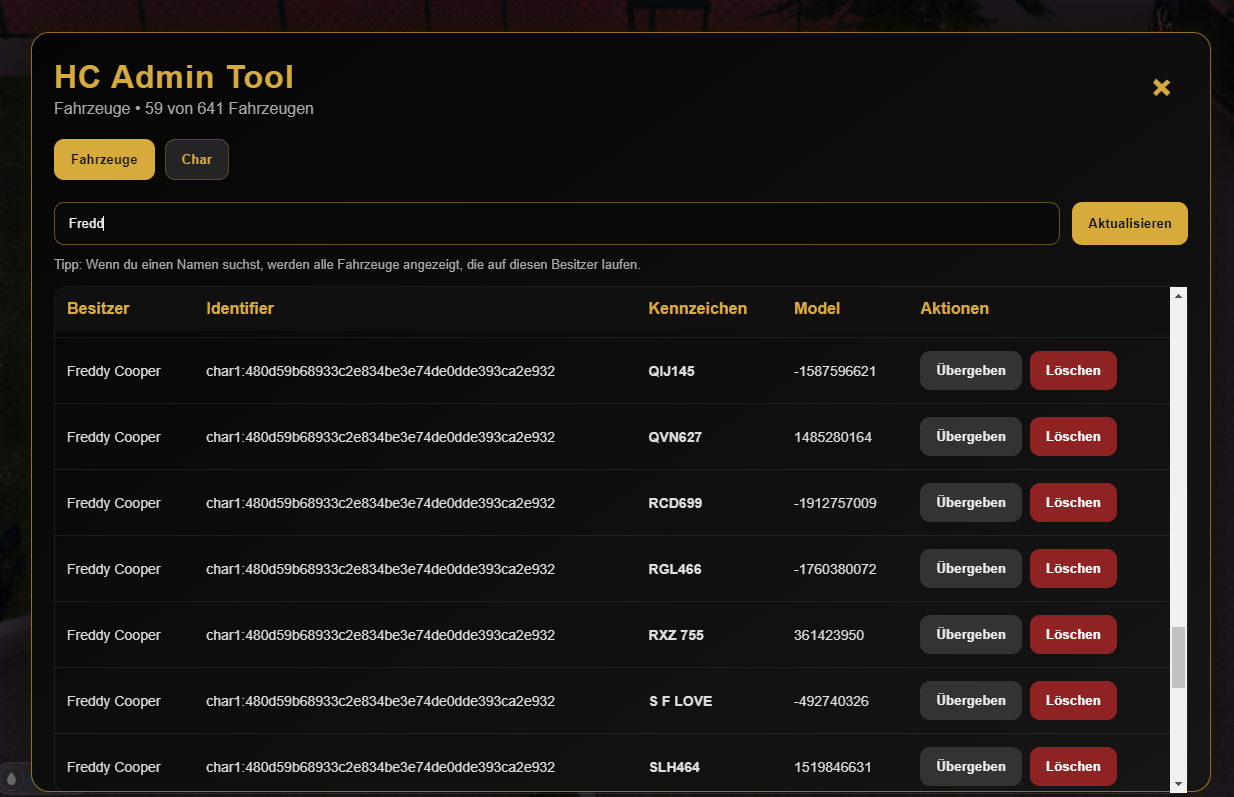Screen dimensions: 1234x797
Task: Click the identifier in the S F LOVE row
Action: pos(380,701)
